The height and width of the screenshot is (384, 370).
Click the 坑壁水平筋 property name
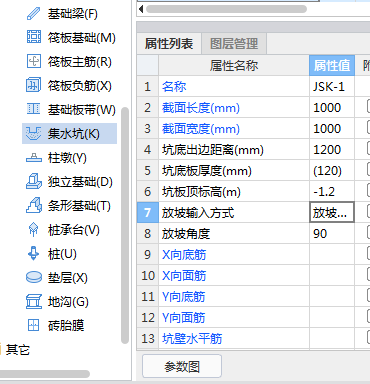click(192, 339)
